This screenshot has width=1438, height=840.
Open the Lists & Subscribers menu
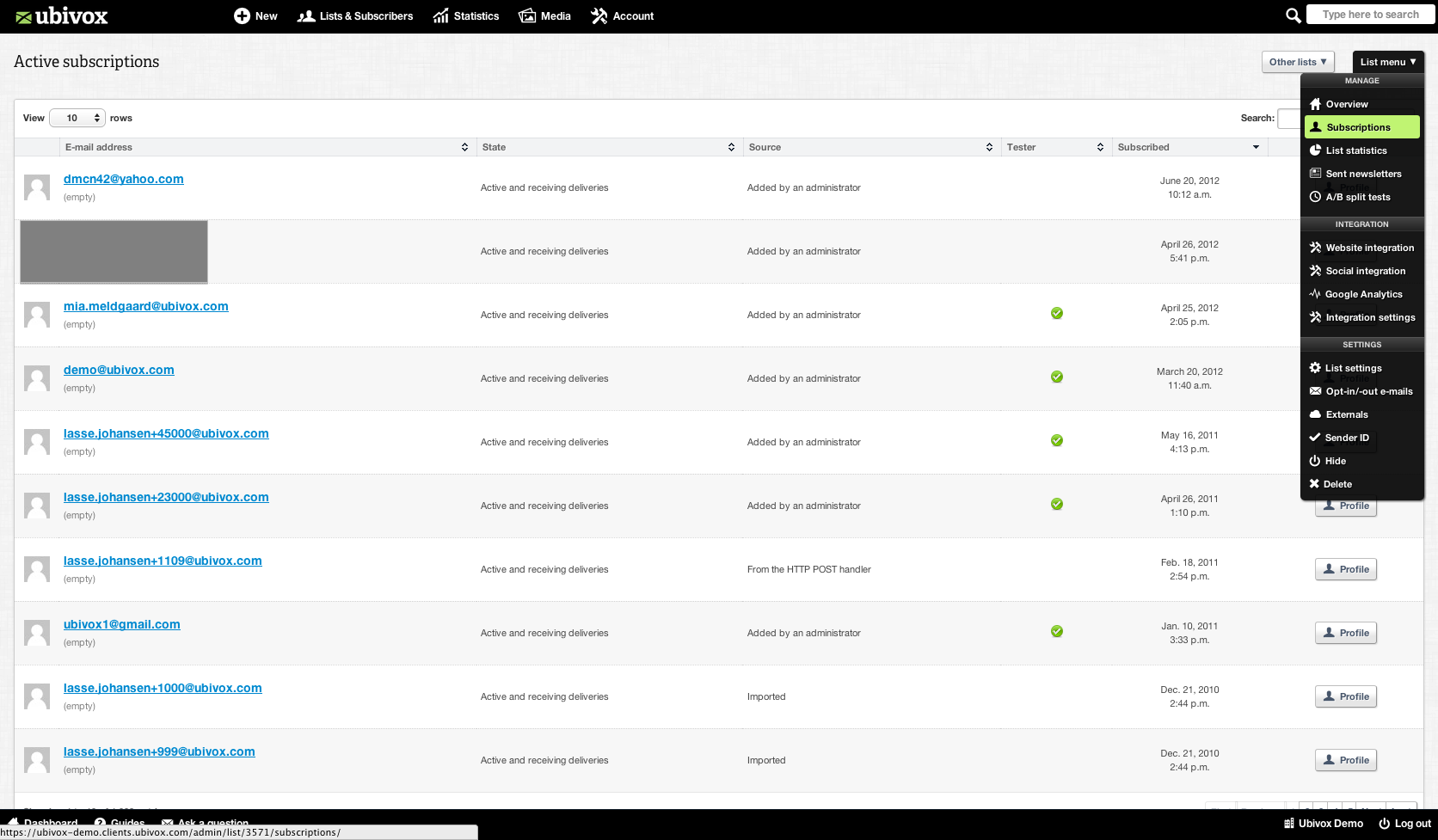click(x=355, y=16)
